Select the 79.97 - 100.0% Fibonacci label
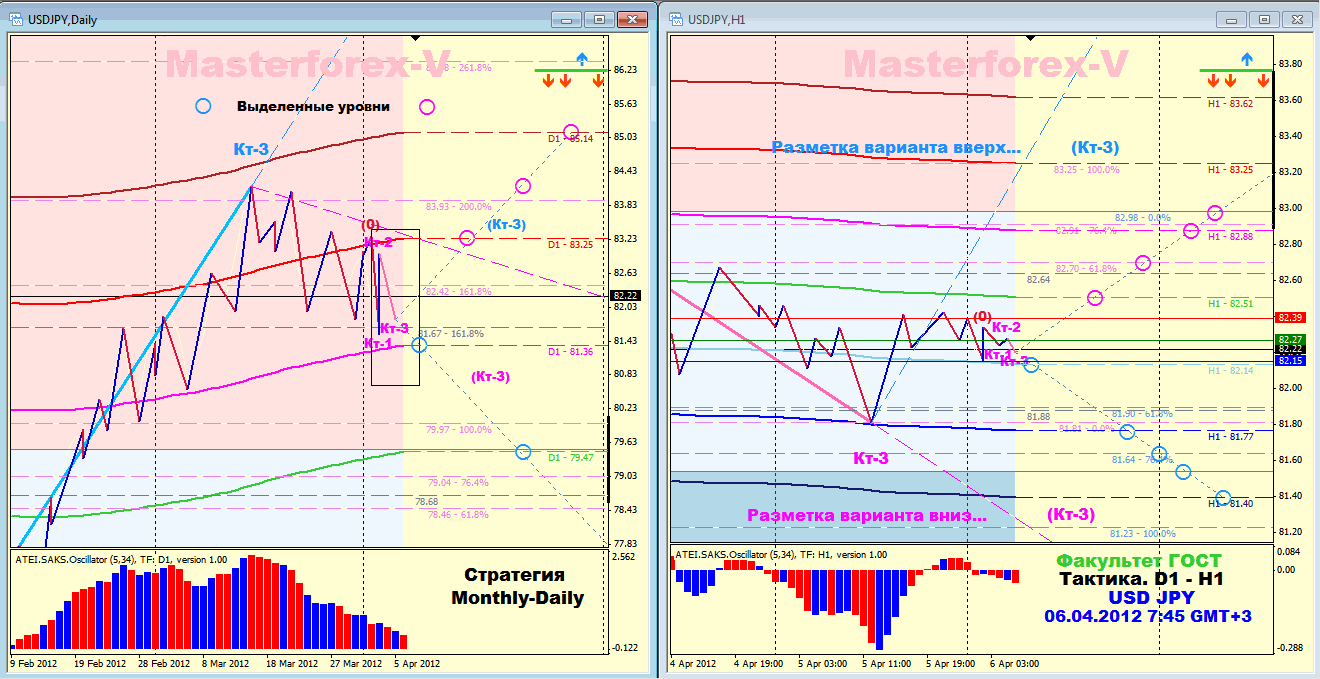Screen dimensions: 1320x679 tap(458, 430)
